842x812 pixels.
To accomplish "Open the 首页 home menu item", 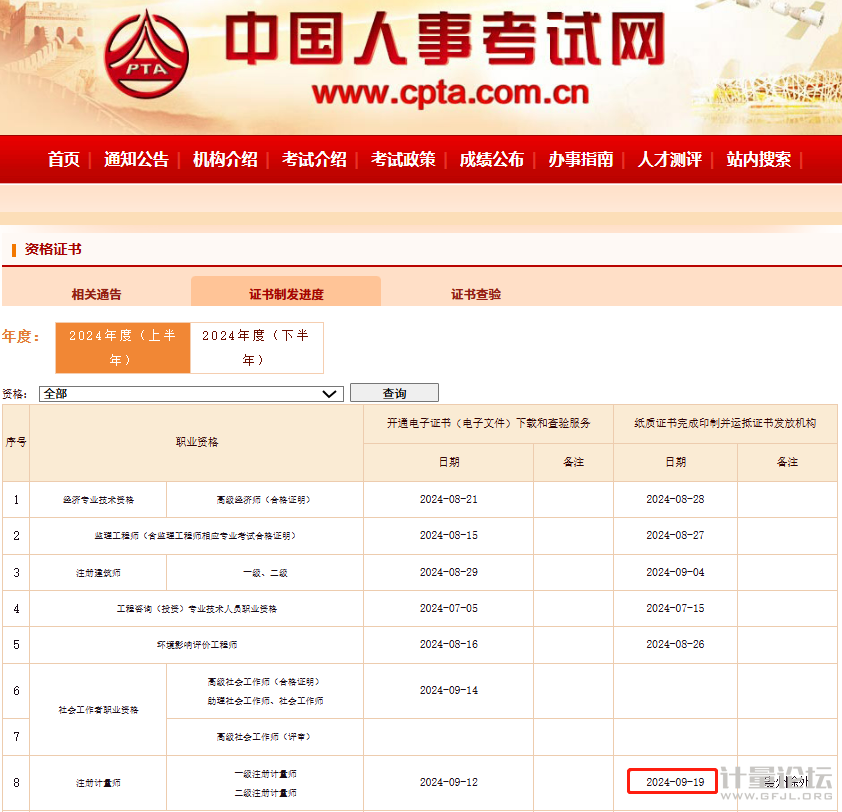I will [x=64, y=160].
